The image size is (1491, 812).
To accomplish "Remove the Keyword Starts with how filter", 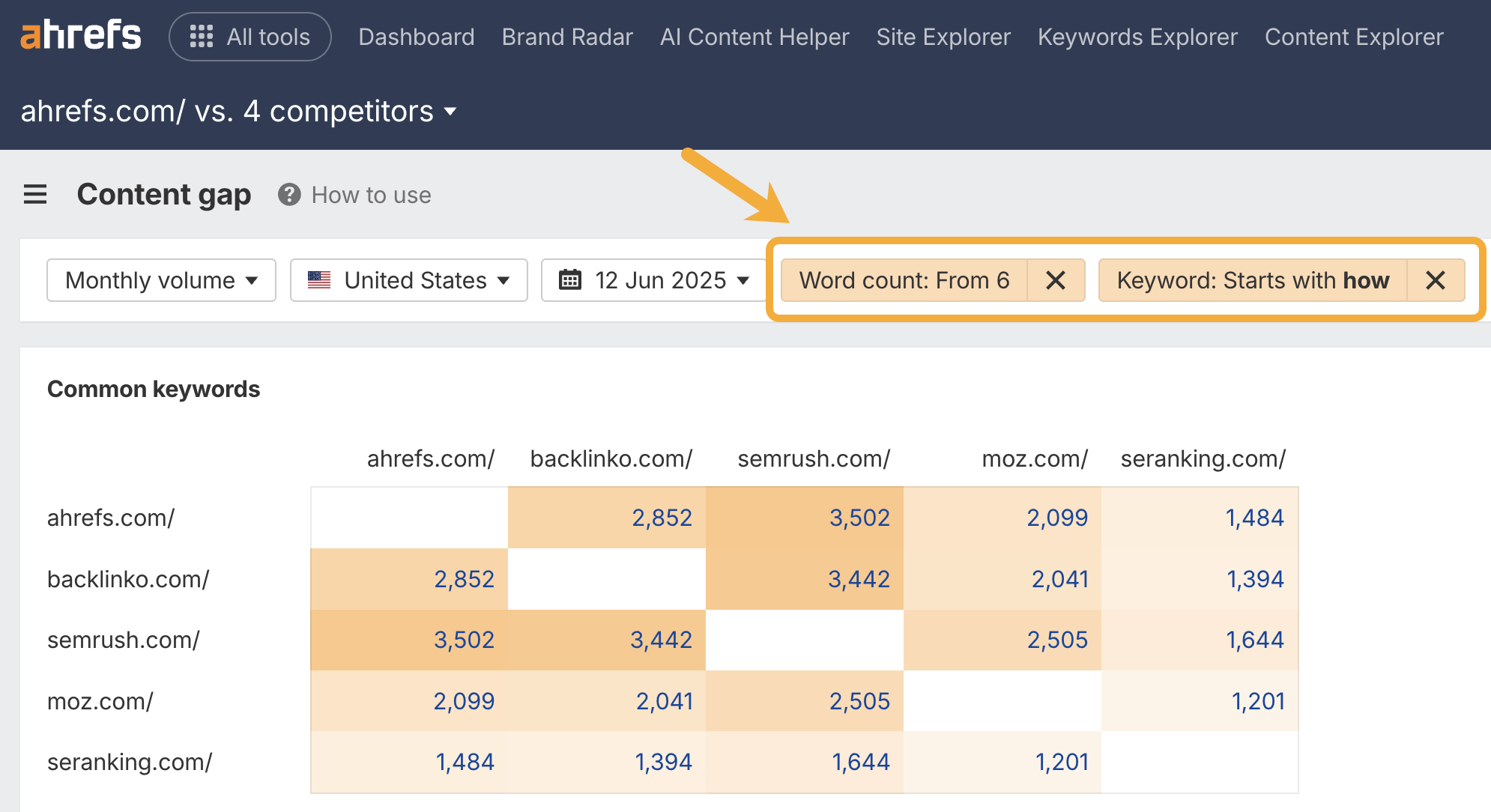I will (x=1436, y=280).
